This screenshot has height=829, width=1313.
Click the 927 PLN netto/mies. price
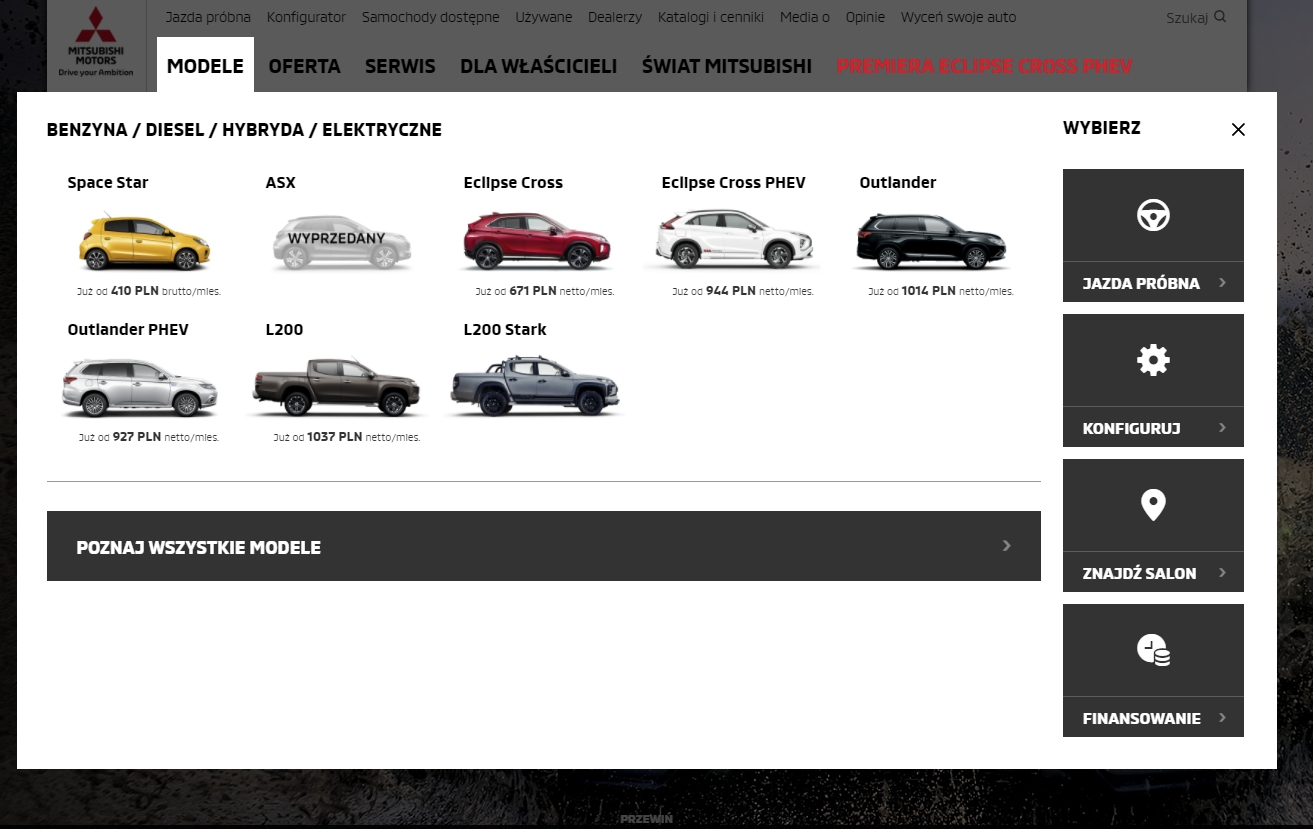tap(149, 437)
